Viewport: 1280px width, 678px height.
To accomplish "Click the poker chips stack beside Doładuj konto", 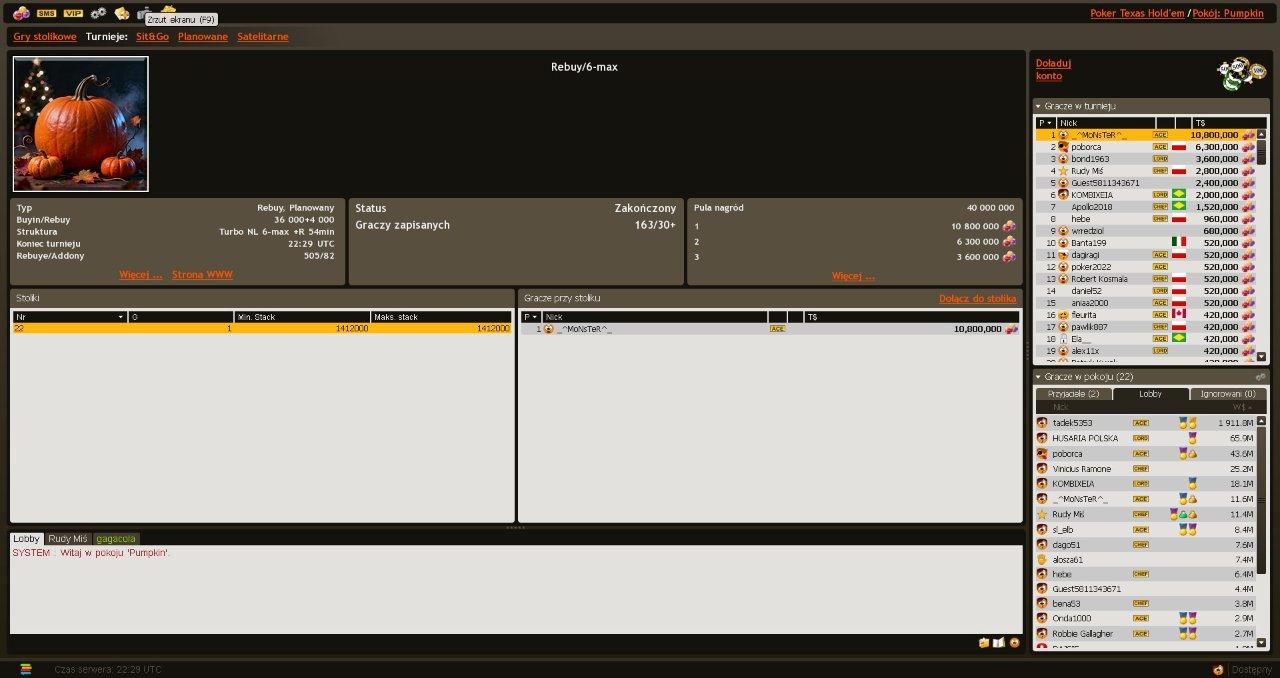I will 1241,73.
